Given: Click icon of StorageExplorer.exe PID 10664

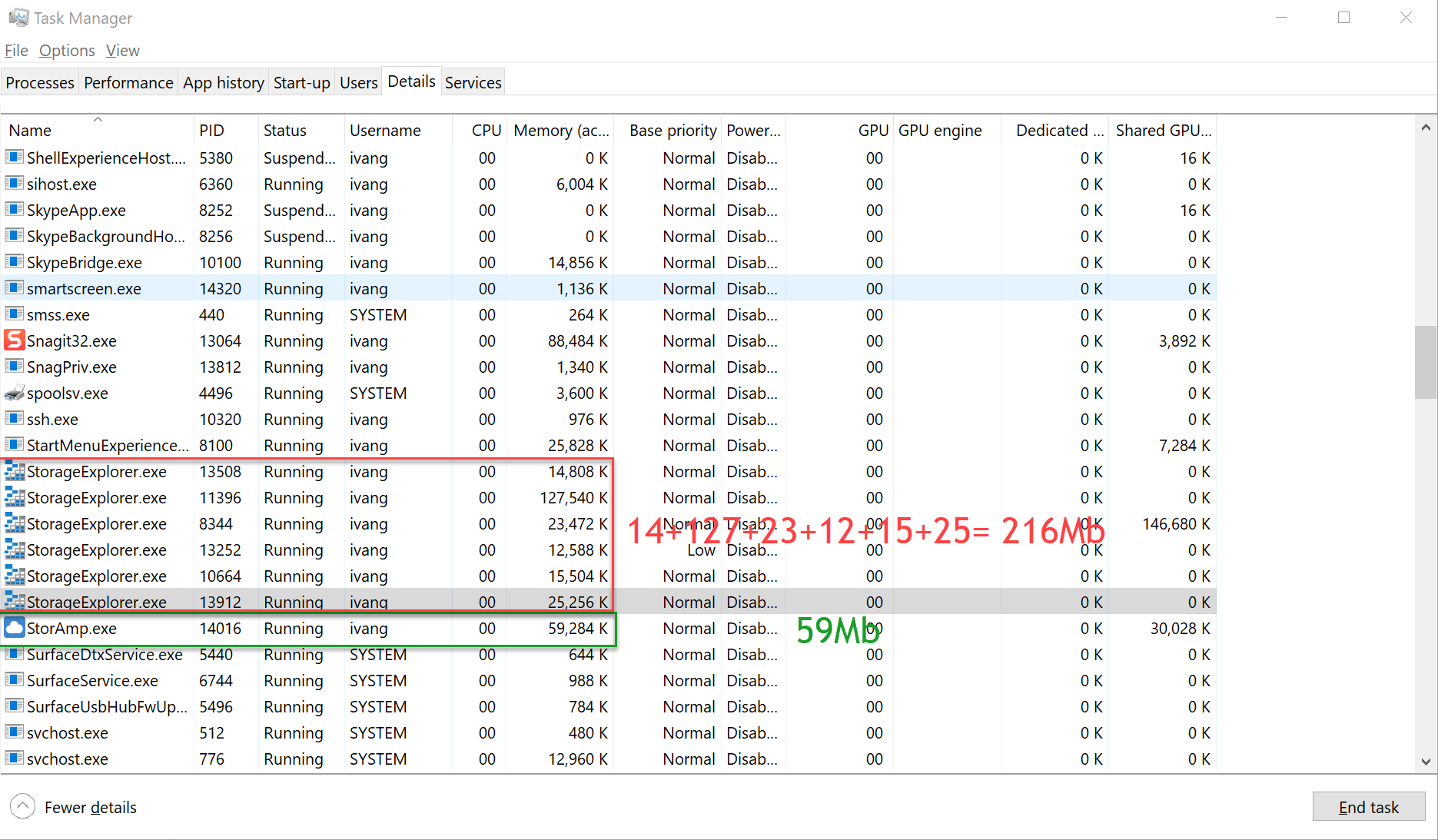Looking at the screenshot, I should coord(15,576).
